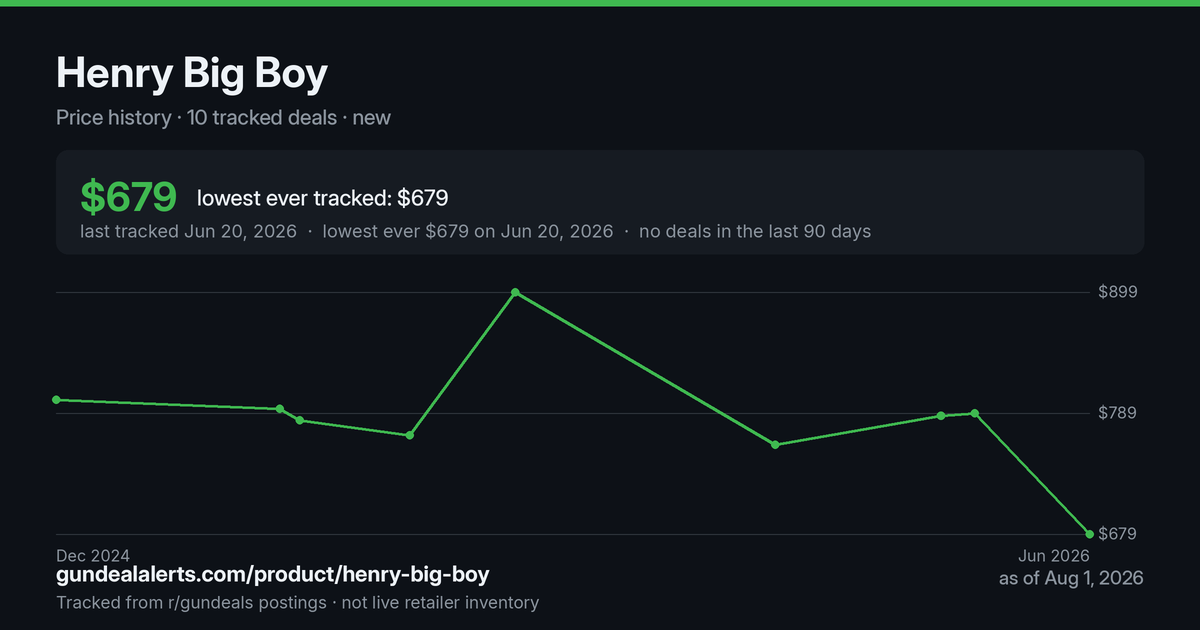Image resolution: width=1200 pixels, height=630 pixels.
Task: Click the $789 y-axis label
Action: tap(1117, 413)
